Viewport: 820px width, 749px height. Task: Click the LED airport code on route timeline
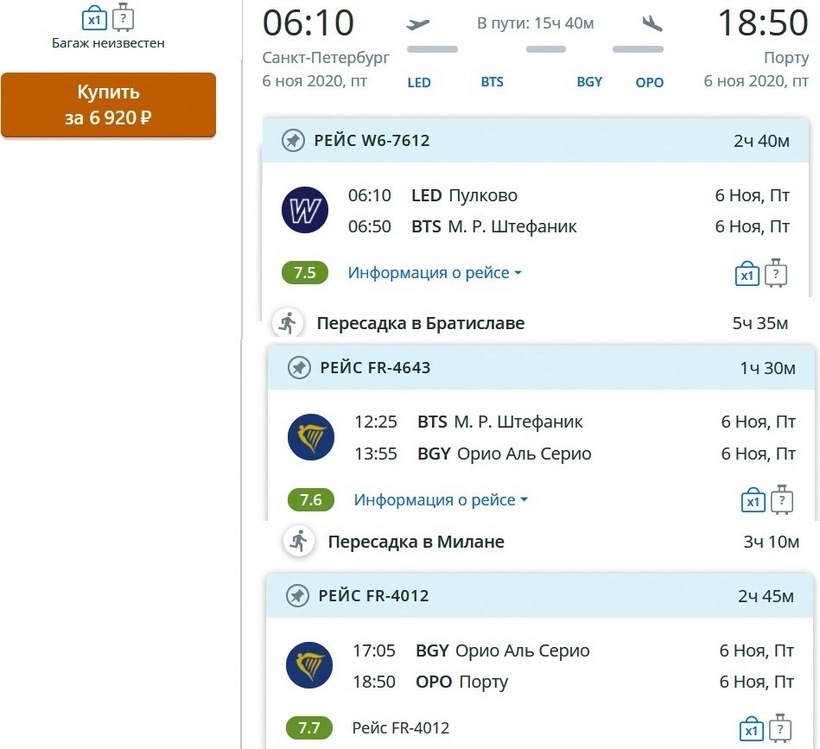(419, 82)
